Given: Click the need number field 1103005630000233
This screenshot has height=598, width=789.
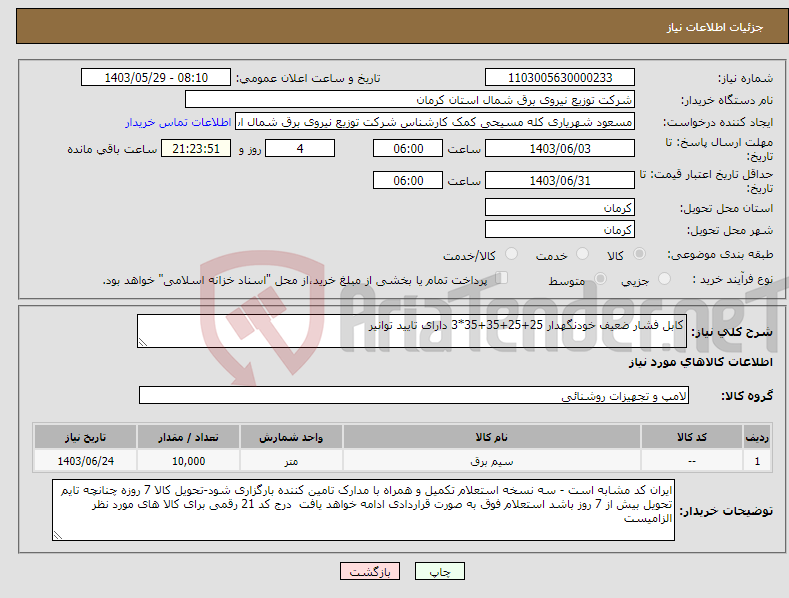Looking at the screenshot, I should (x=560, y=78).
